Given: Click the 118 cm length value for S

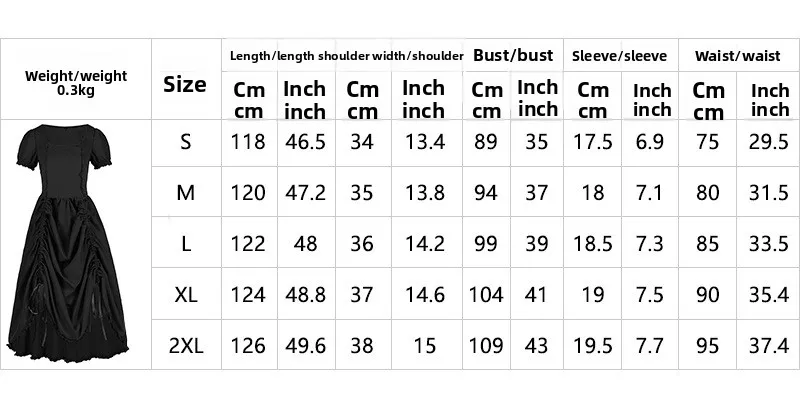Looking at the screenshot, I should [249, 142].
